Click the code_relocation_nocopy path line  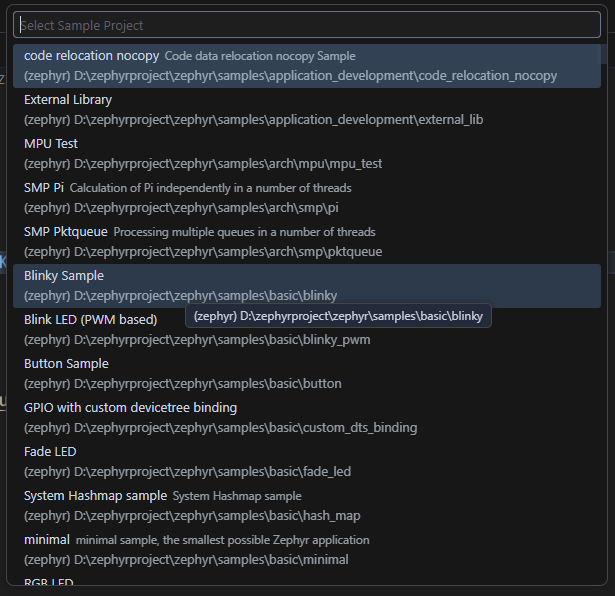290,76
